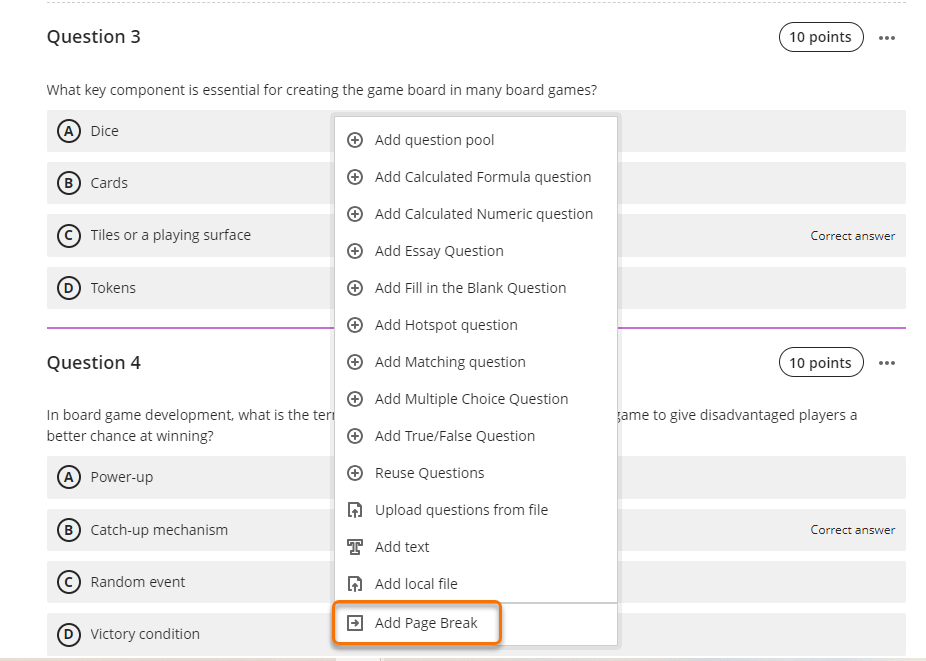Choose Add Matching question from menu
This screenshot has width=926, height=661.
coord(450,362)
